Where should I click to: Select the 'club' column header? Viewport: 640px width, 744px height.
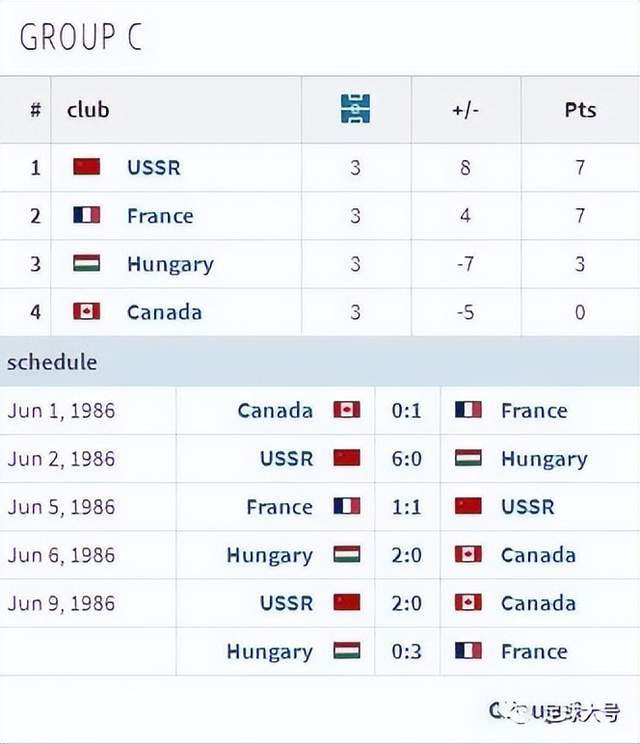pyautogui.click(x=88, y=110)
